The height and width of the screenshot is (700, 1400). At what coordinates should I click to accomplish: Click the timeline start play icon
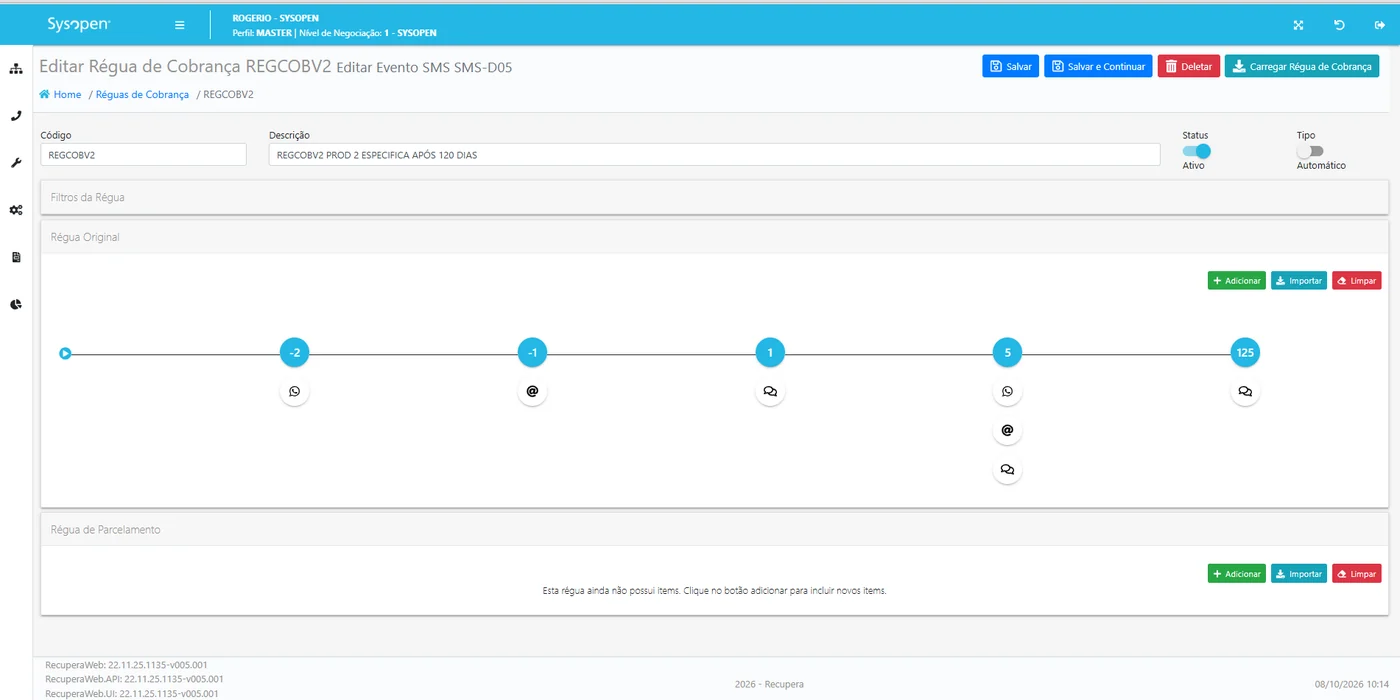(x=65, y=353)
